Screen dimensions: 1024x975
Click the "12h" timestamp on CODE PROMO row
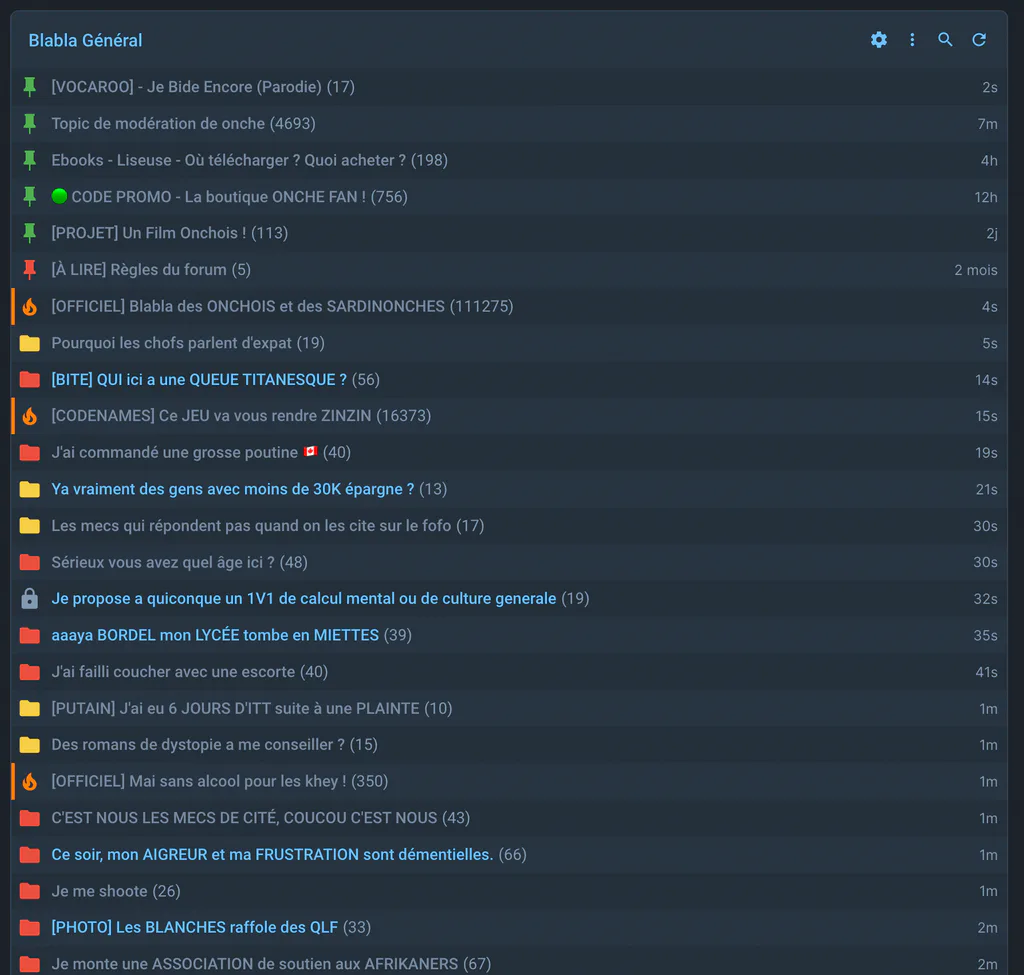pos(985,197)
